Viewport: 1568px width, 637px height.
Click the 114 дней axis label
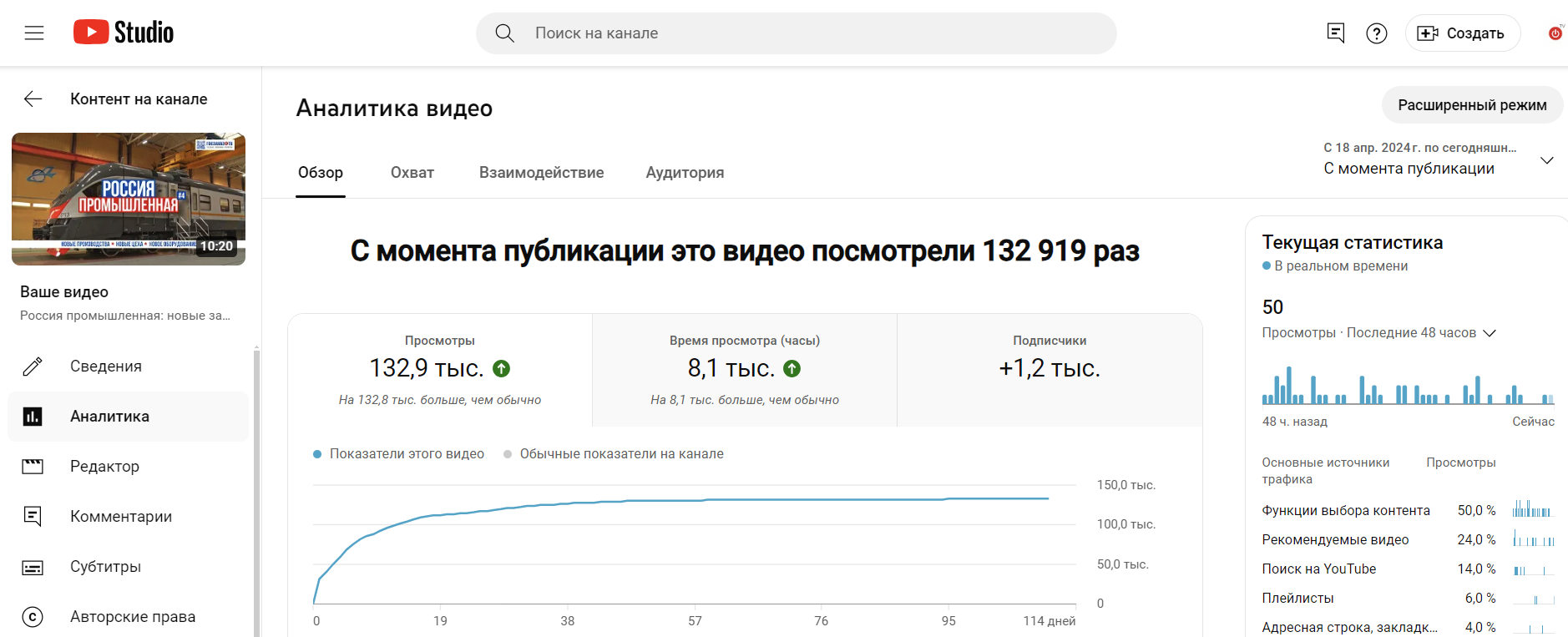pos(1050,621)
